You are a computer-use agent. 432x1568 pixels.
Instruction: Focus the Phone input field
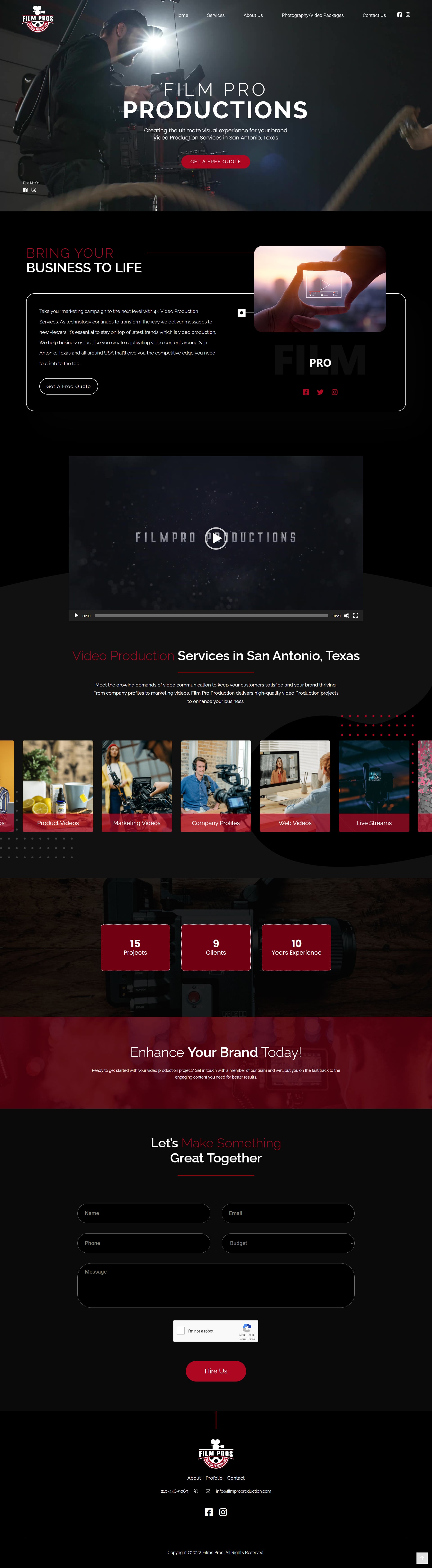coord(144,1243)
